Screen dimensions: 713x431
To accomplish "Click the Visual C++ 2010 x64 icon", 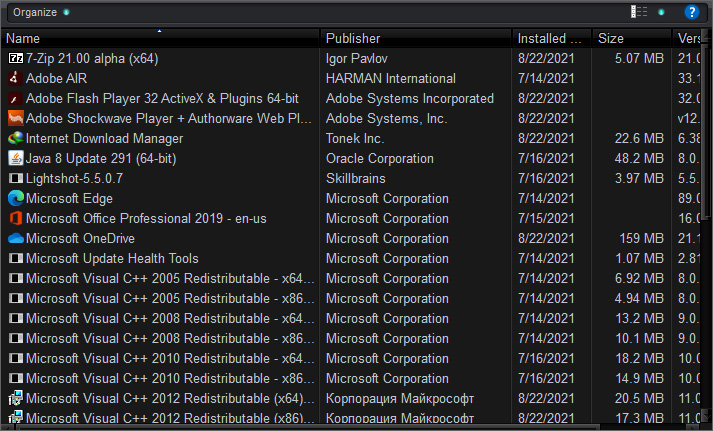I will click(x=16, y=358).
